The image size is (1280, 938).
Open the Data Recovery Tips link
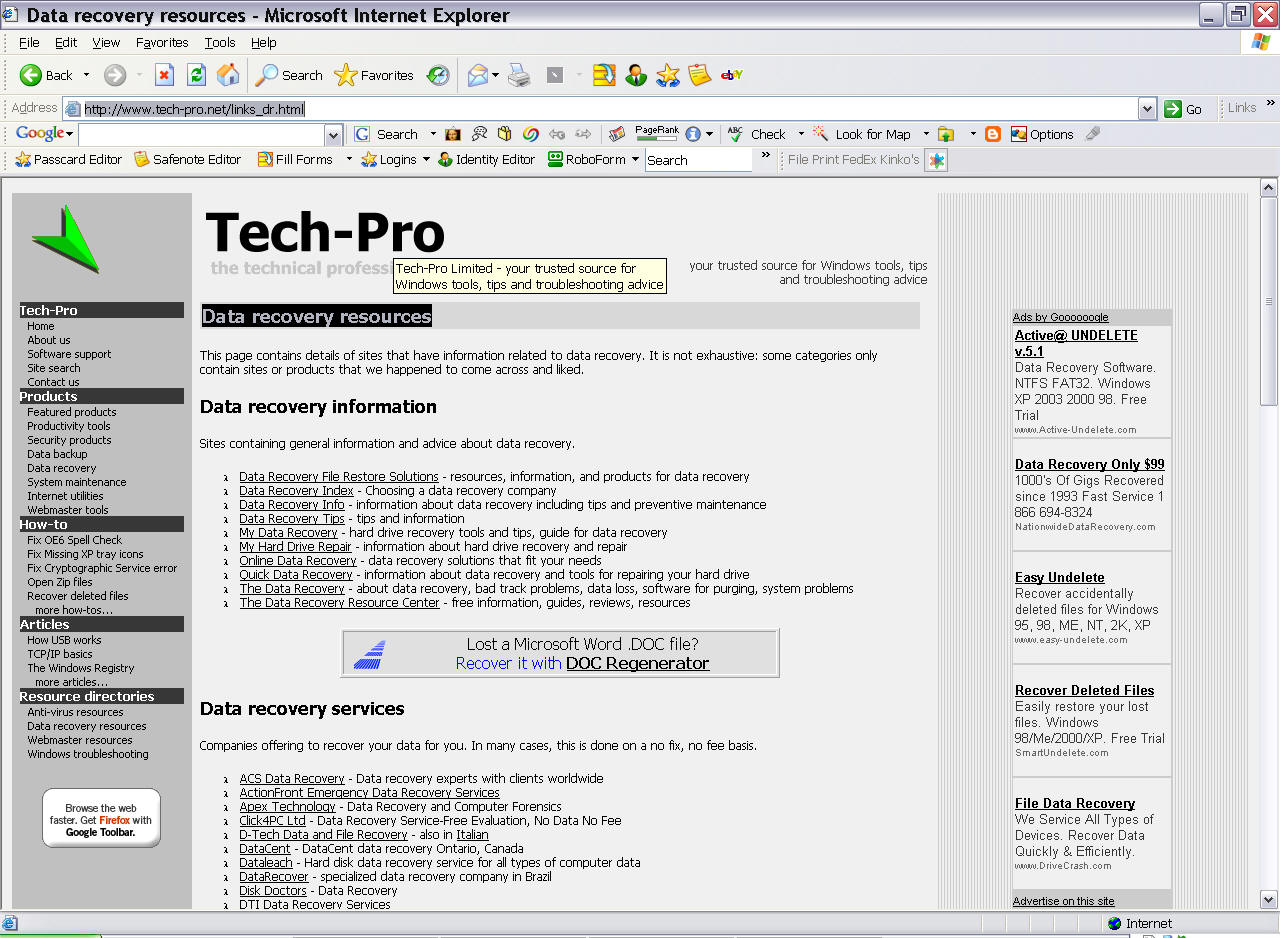click(x=292, y=518)
